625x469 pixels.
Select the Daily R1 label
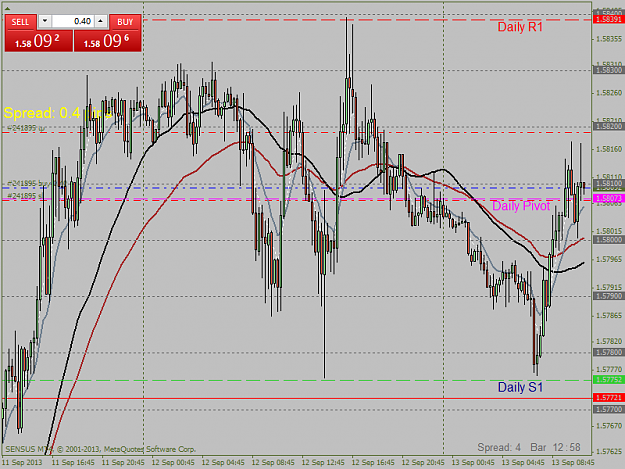click(x=520, y=27)
